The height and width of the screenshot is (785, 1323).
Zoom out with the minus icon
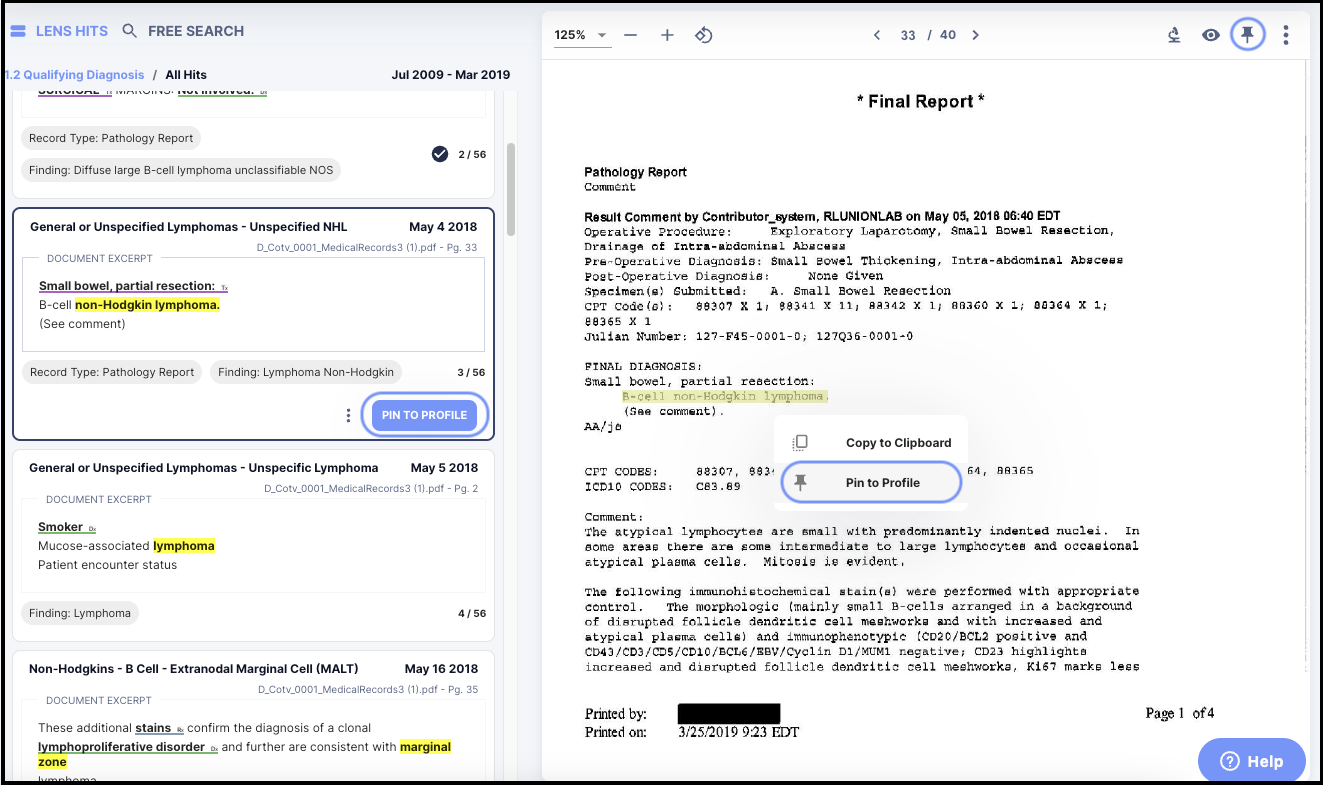pos(630,34)
